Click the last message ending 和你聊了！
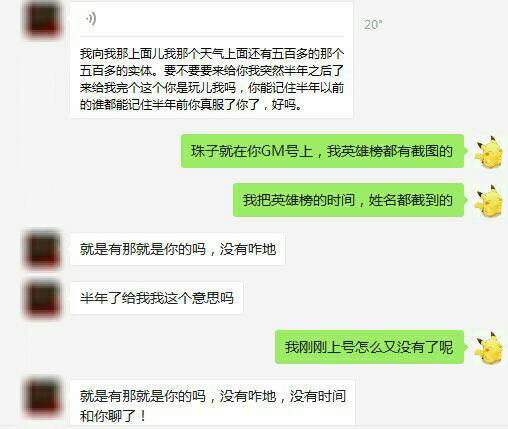The height and width of the screenshot is (429, 508). click(213, 404)
